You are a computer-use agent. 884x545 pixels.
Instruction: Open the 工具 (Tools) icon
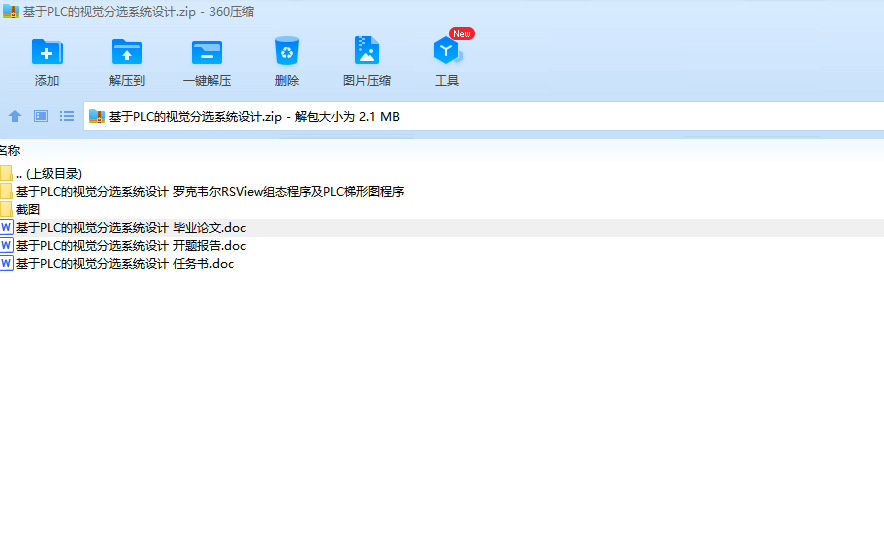coord(447,51)
